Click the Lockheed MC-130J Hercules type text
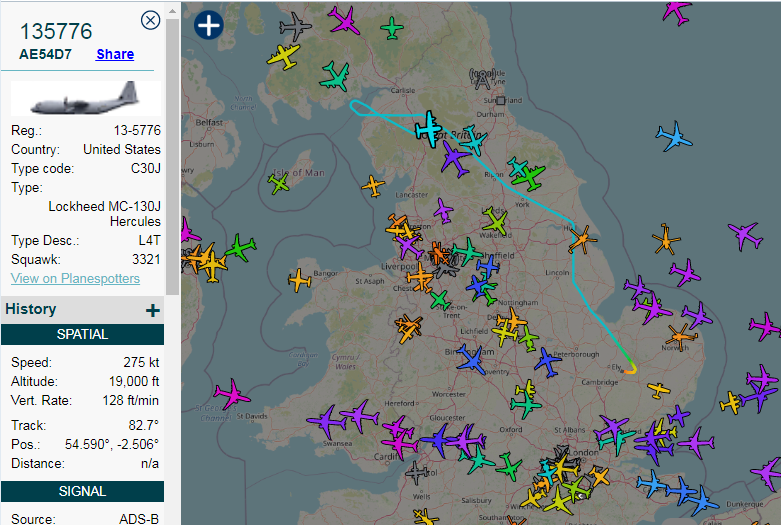Screen dimensions: 781x525 [x=105, y=214]
